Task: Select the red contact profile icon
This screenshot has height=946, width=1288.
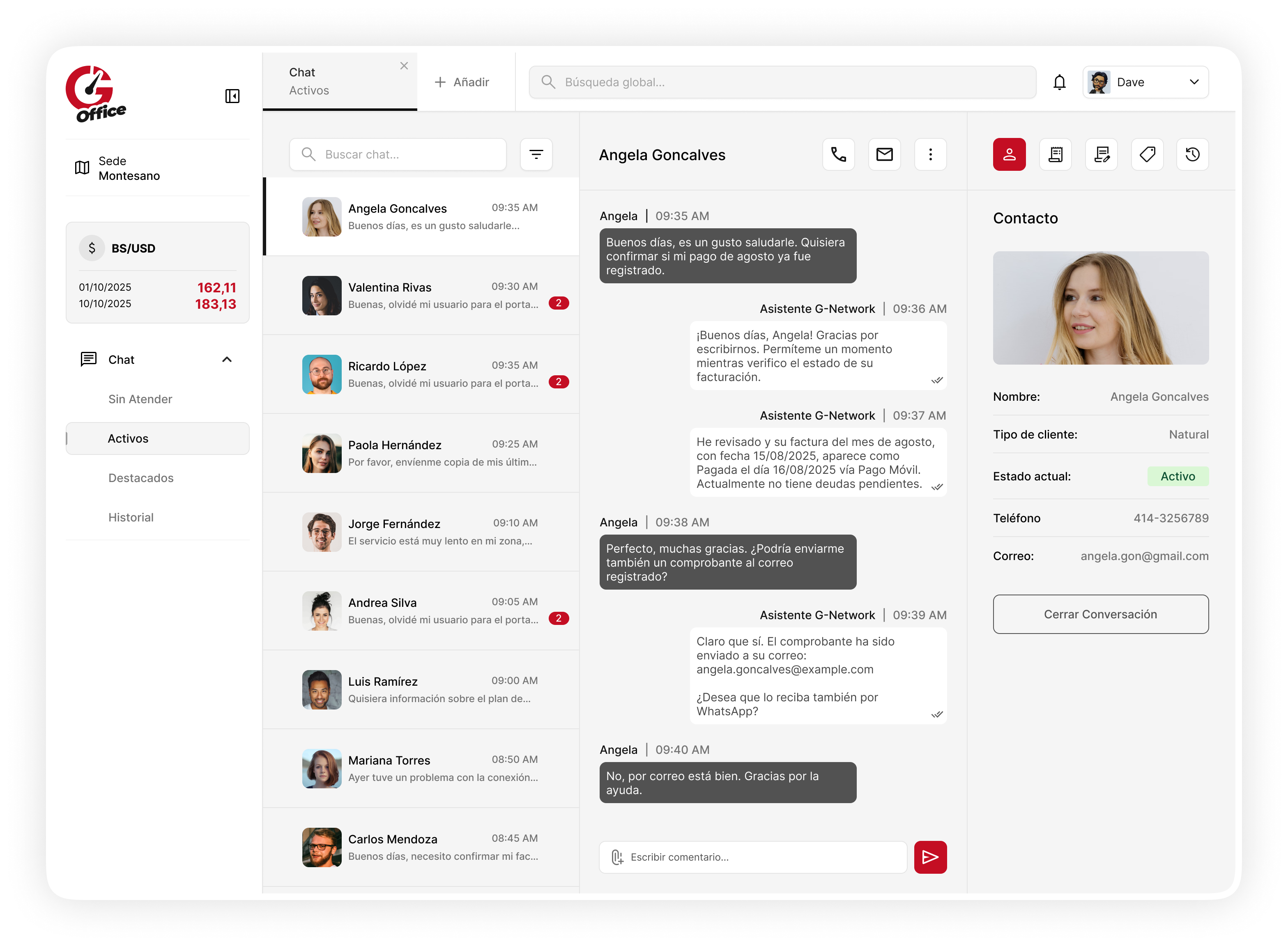Action: pyautogui.click(x=1009, y=154)
